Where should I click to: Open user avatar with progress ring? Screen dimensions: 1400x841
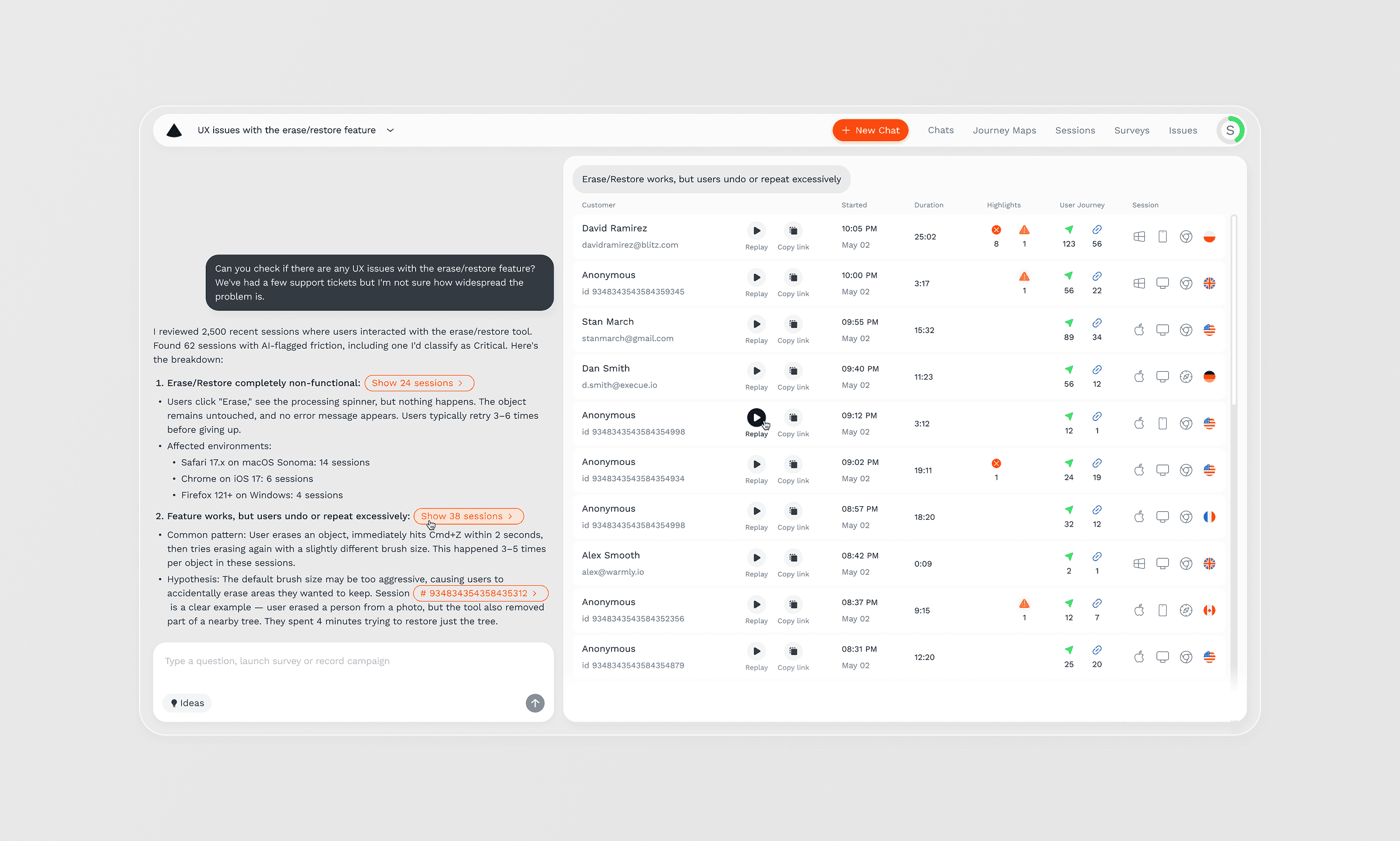pyautogui.click(x=1229, y=130)
